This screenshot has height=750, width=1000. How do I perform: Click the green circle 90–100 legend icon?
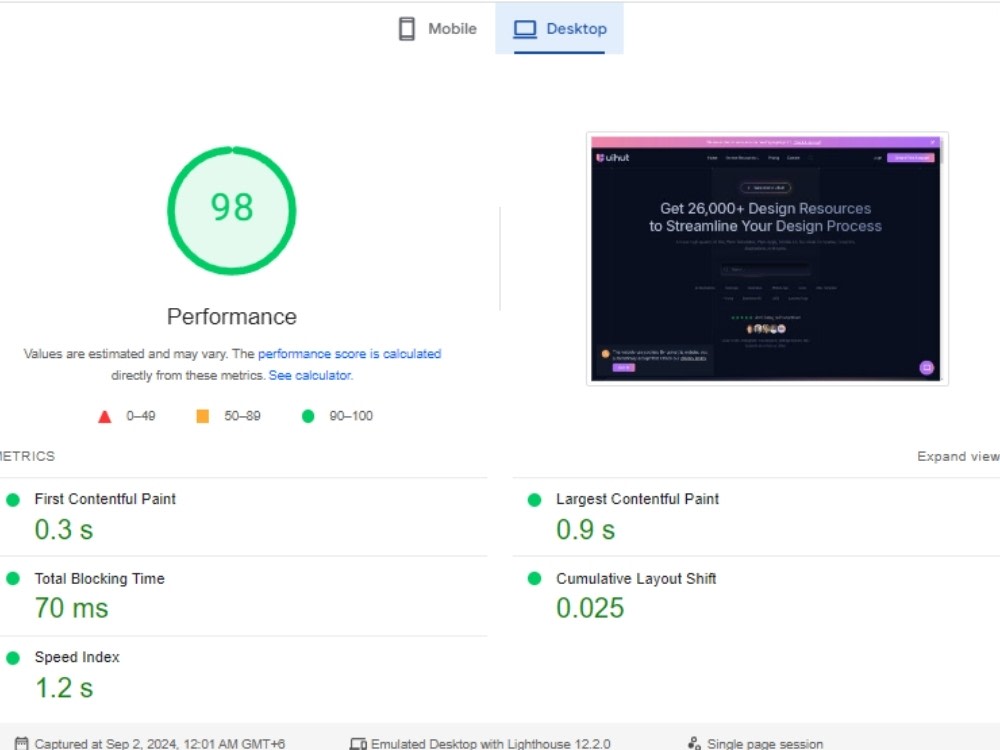pos(308,416)
